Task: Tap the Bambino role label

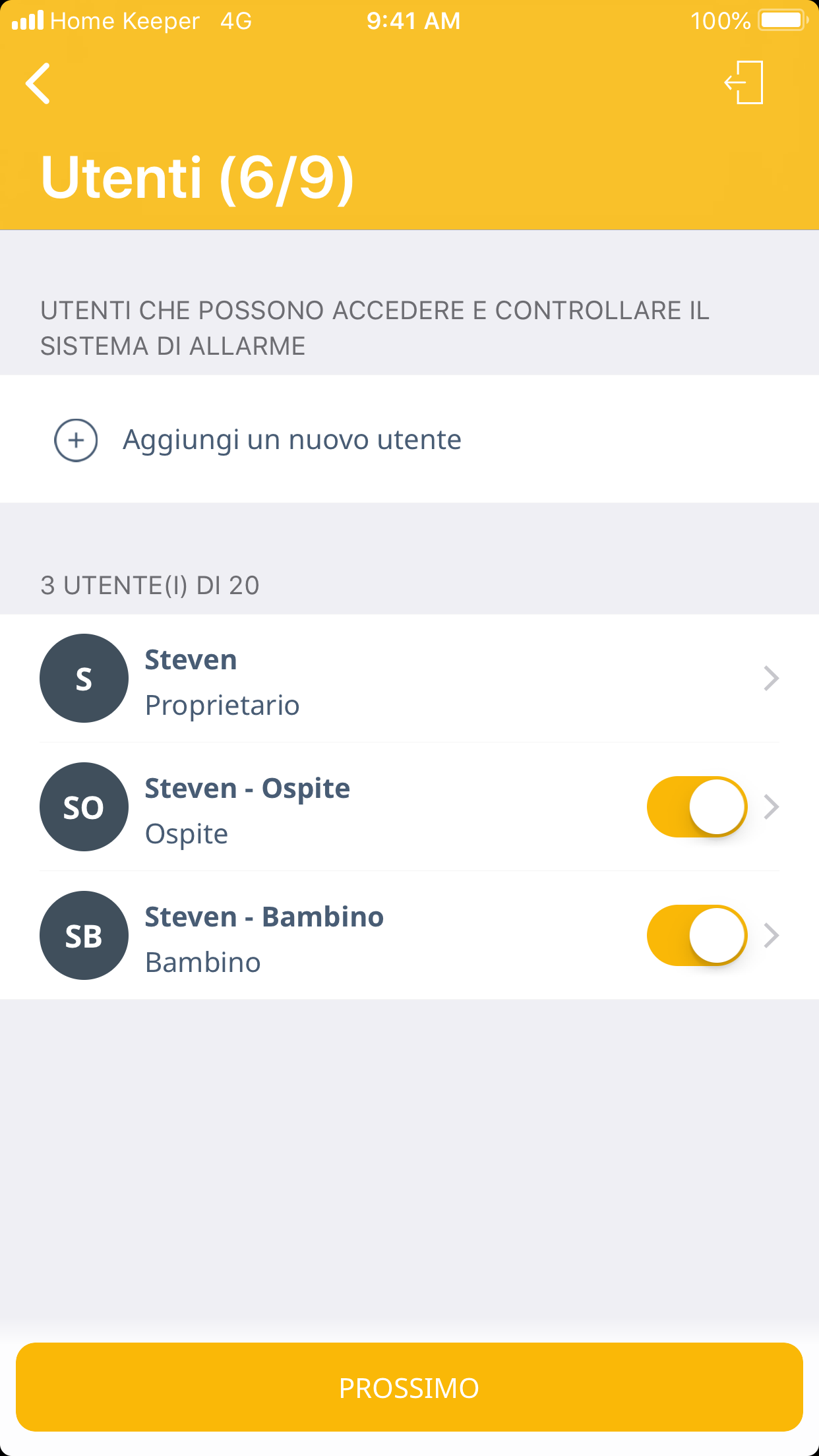Action: [x=202, y=963]
